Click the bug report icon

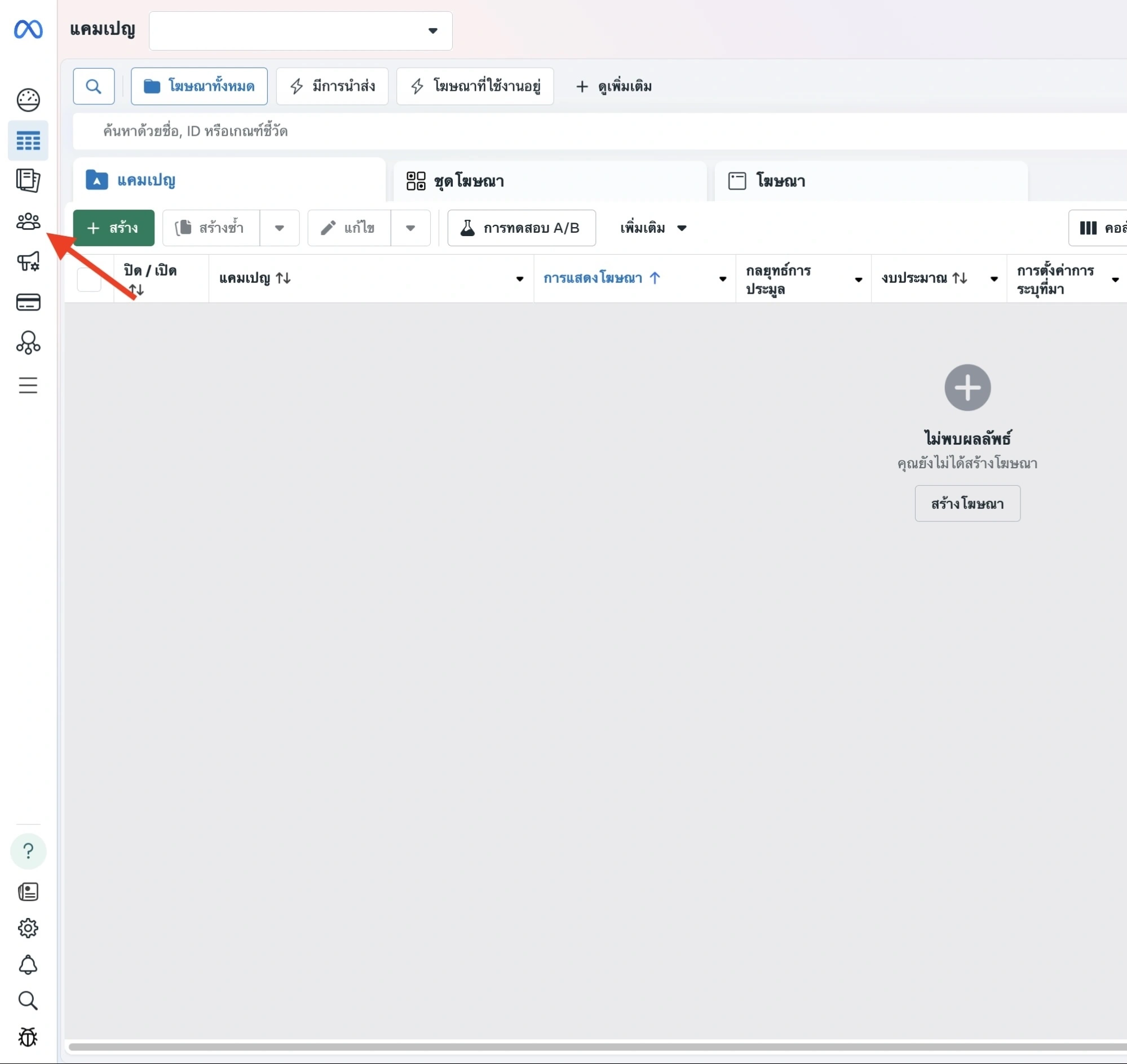28,1037
